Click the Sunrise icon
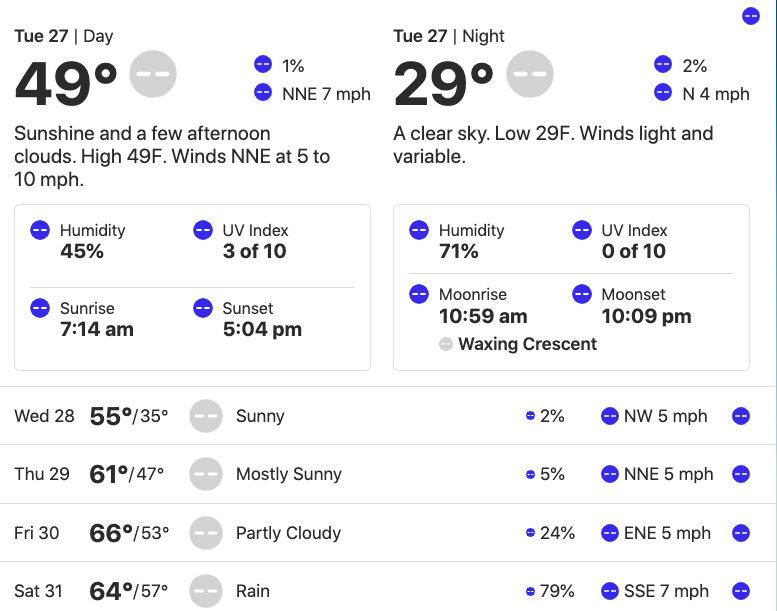Viewport: 777px width, 611px height. point(40,308)
